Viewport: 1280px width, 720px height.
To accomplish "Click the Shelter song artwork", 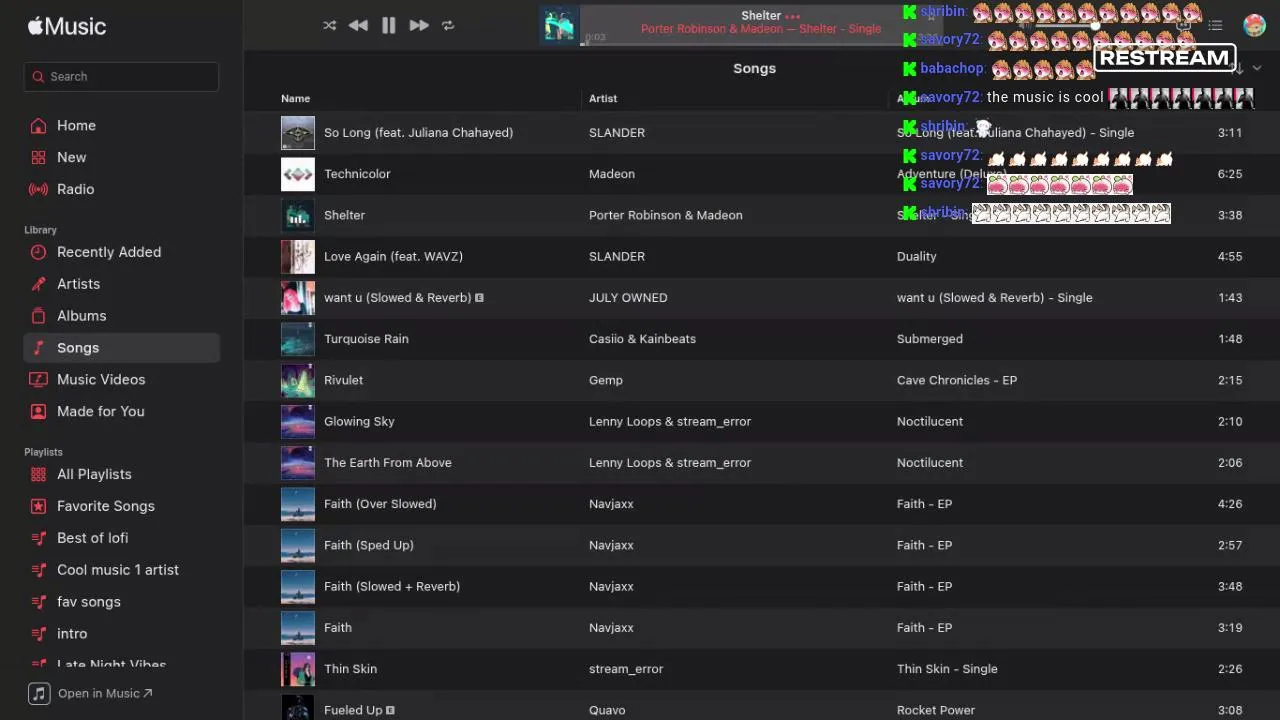I will [x=298, y=215].
